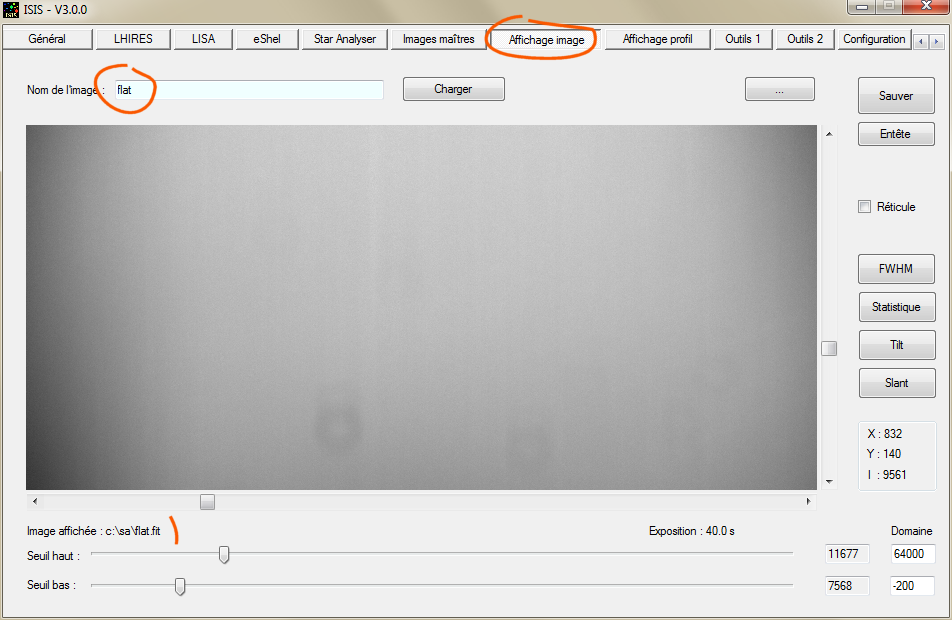Click the ISIS application icon in title bar
952x620 pixels.
click(x=11, y=9)
